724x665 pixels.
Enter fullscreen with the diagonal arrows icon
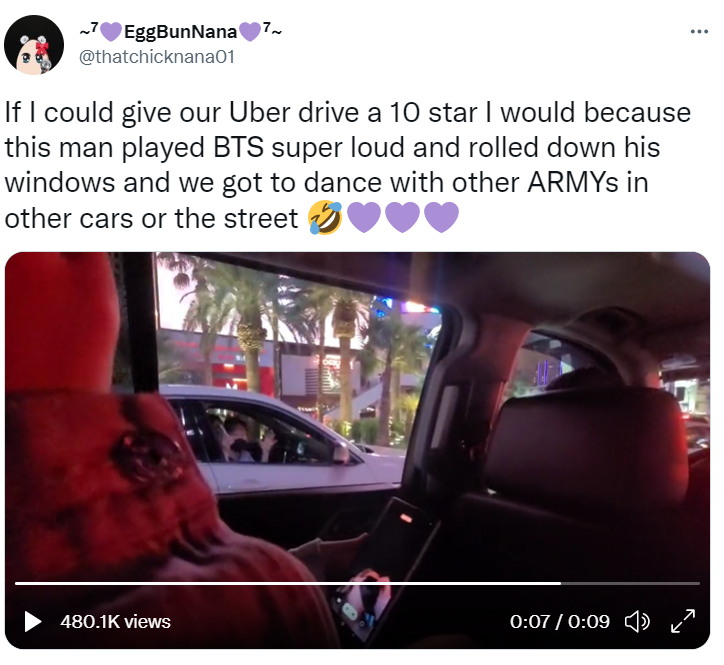(683, 621)
